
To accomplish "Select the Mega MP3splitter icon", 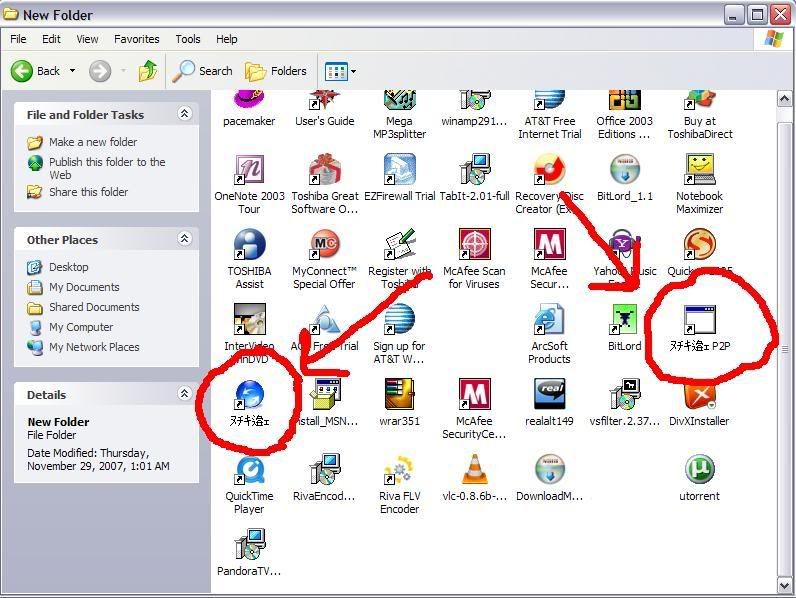I will click(x=400, y=99).
